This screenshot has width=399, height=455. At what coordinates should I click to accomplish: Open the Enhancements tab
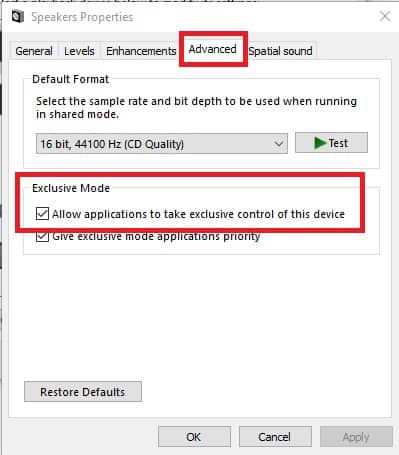(x=141, y=51)
